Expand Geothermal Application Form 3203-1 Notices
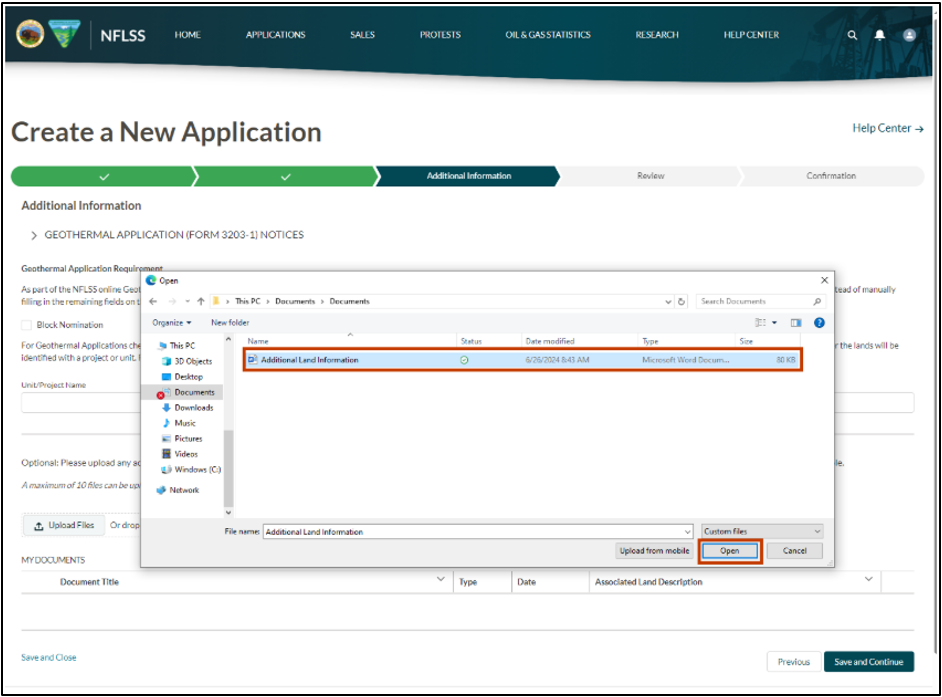Viewport: 942px width, 697px height. click(x=34, y=236)
